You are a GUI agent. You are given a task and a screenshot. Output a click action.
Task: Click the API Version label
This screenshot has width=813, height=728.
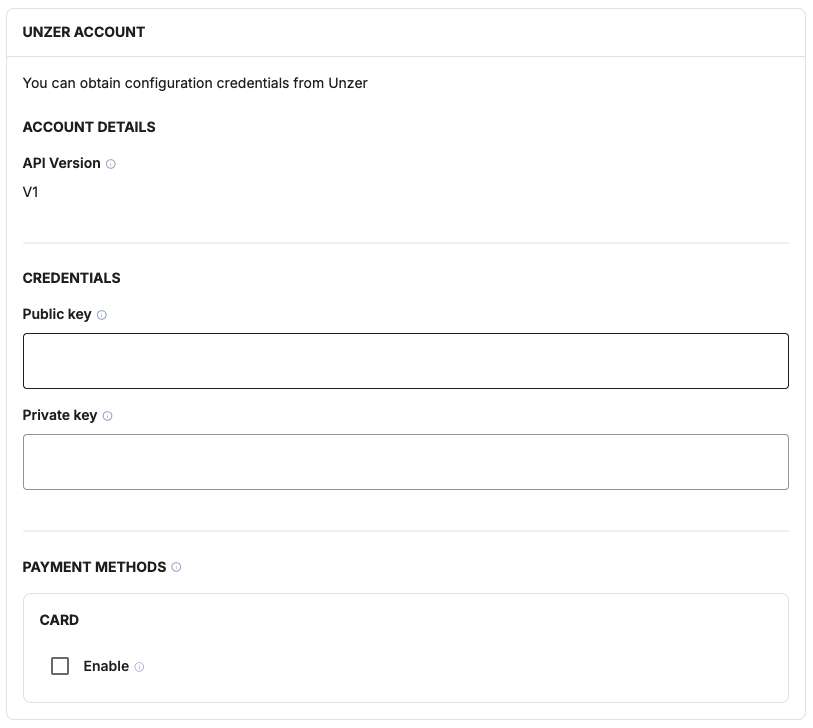point(62,163)
